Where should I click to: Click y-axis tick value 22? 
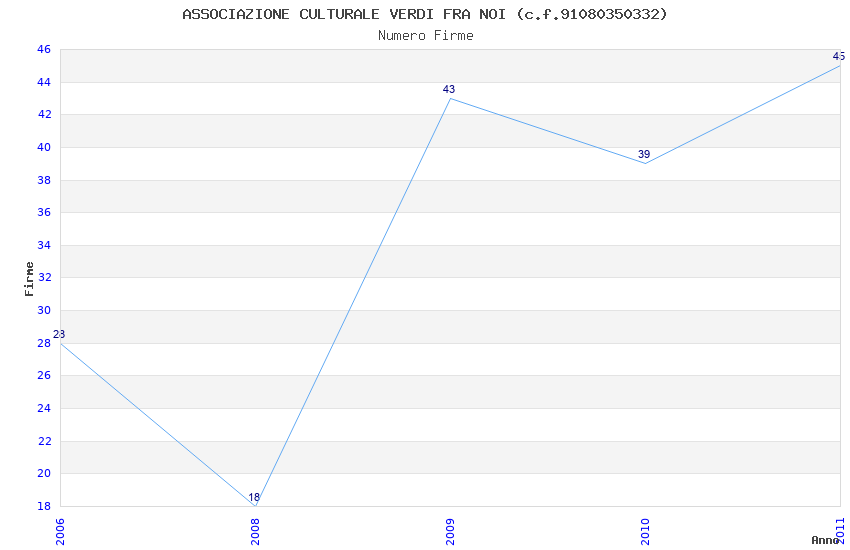[x=44, y=442]
